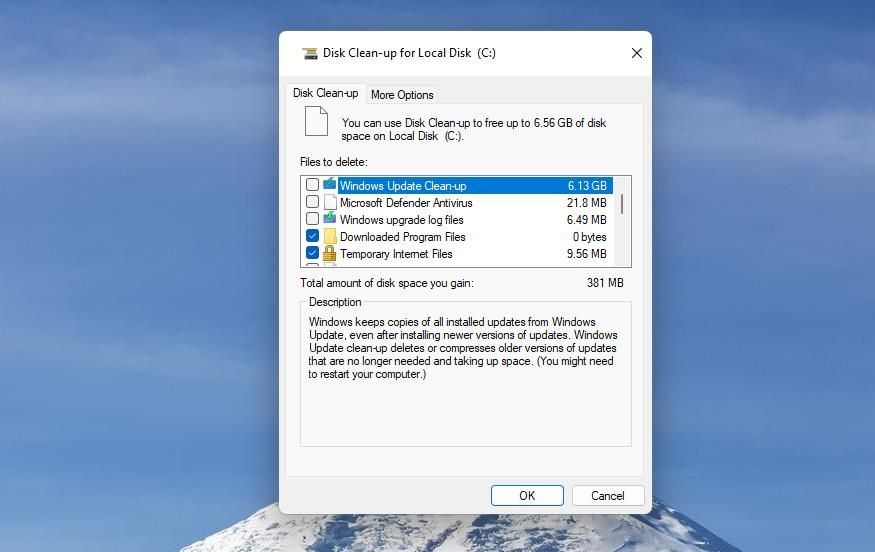Viewport: 875px width, 552px height.
Task: Uncheck Downloaded Program Files
Action: click(x=312, y=236)
